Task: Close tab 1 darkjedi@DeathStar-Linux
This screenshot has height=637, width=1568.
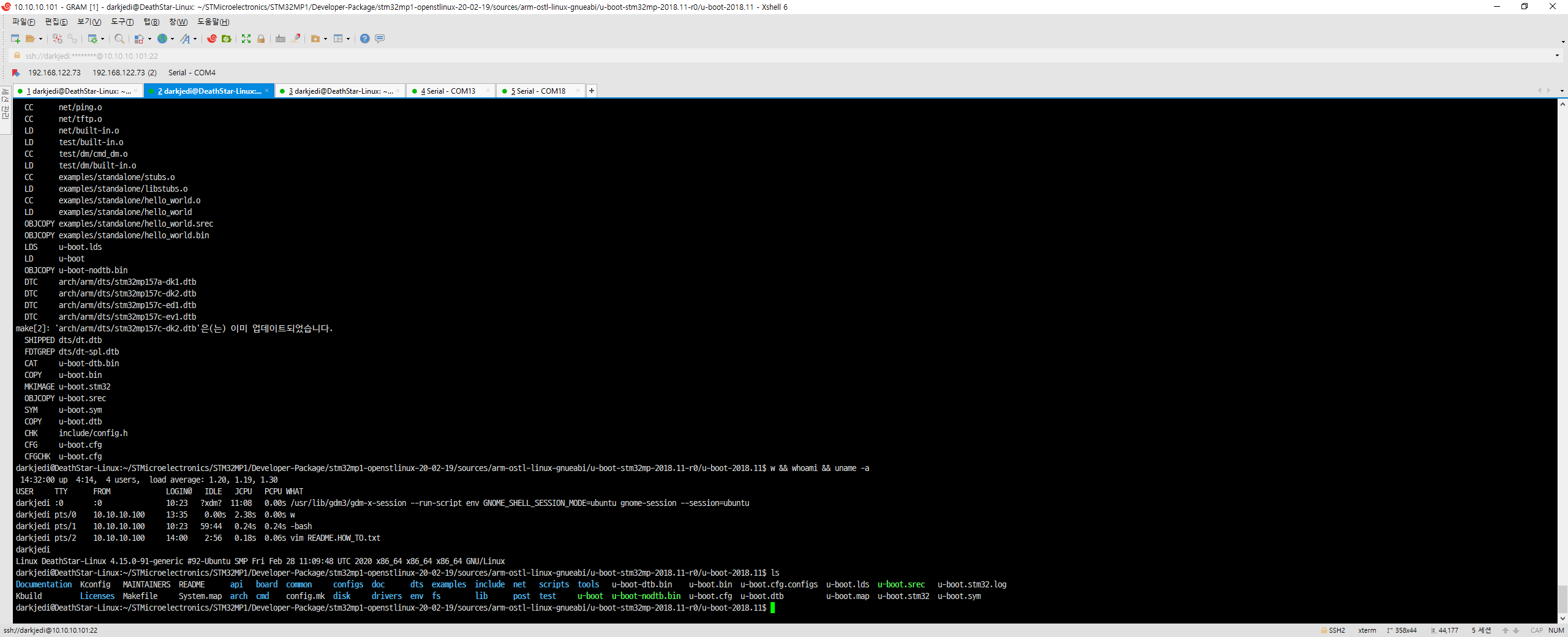Action: [x=136, y=91]
